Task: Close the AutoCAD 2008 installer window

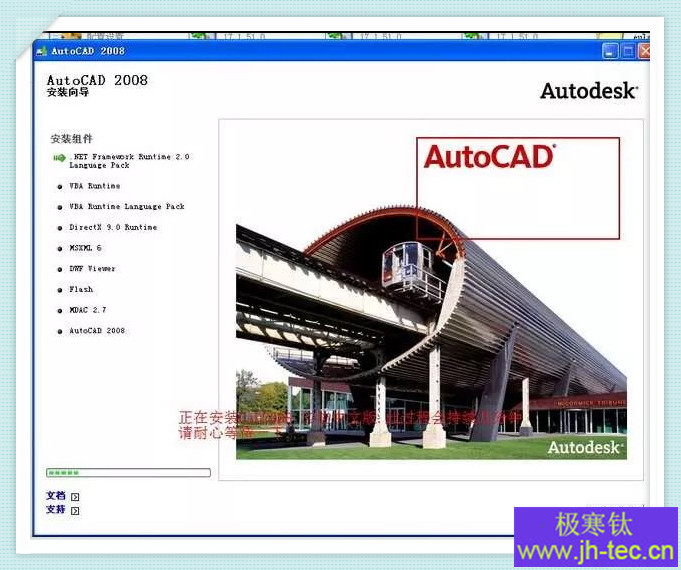Action: [644, 52]
